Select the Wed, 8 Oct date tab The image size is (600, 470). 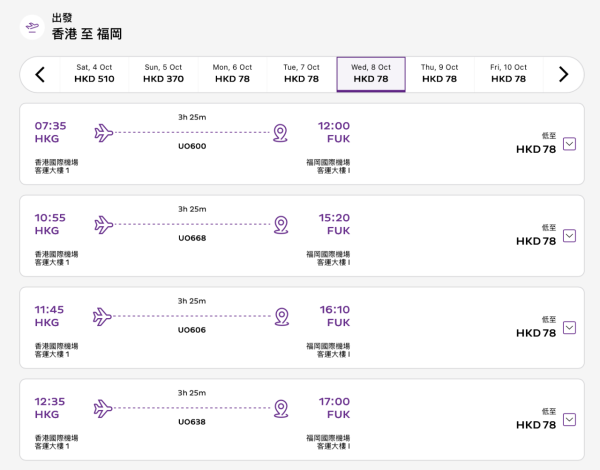click(x=371, y=74)
